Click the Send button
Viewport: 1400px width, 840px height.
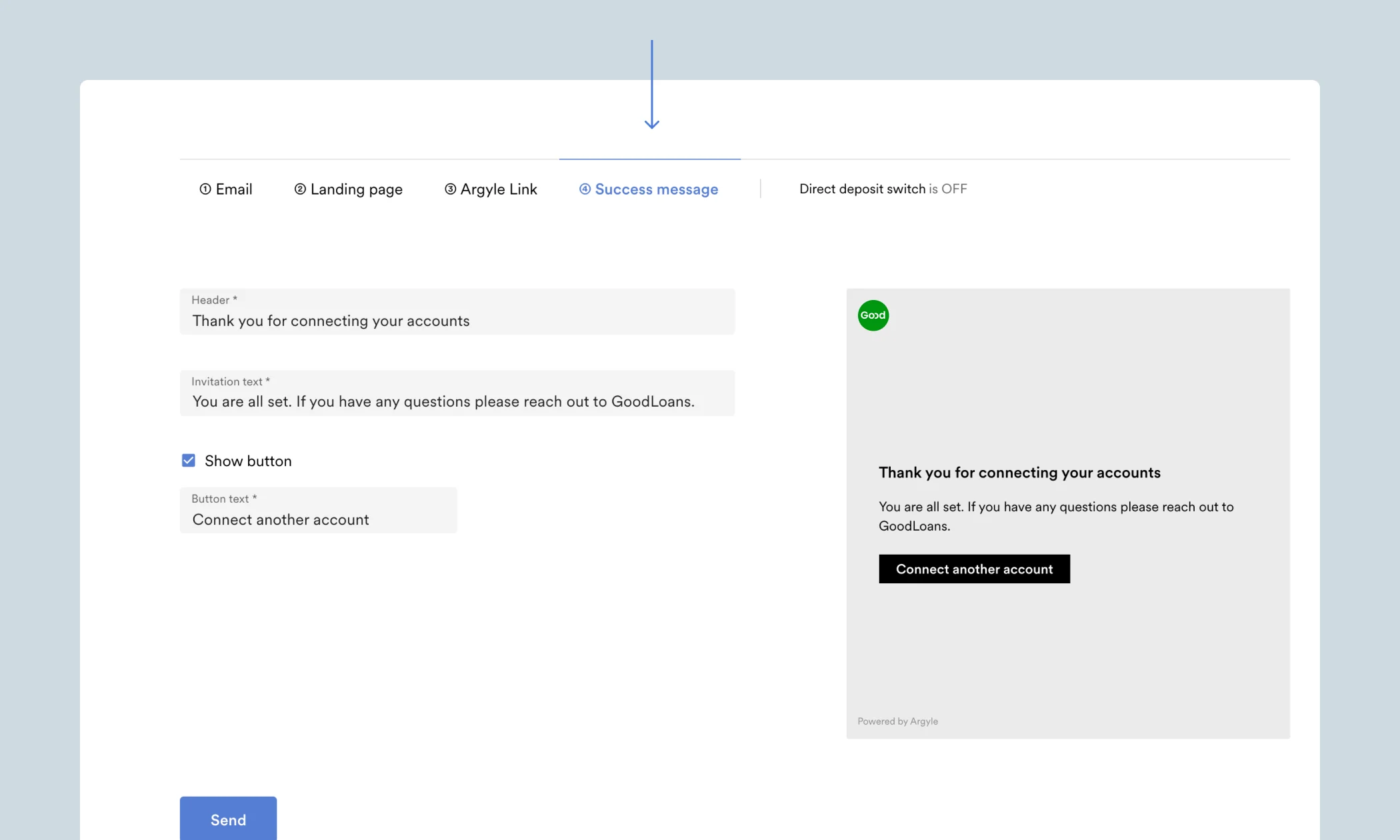pyautogui.click(x=228, y=819)
